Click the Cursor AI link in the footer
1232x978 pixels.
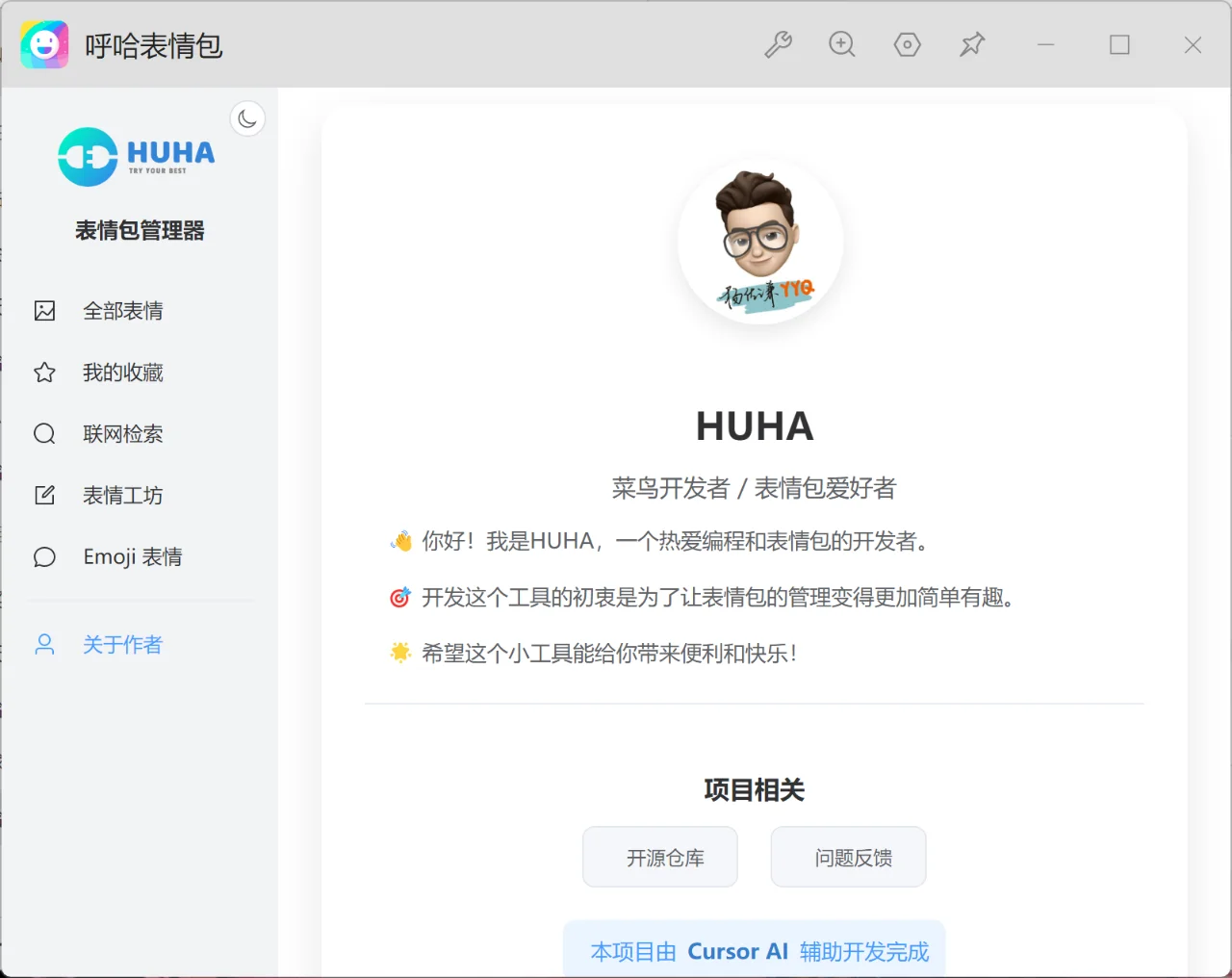738,951
